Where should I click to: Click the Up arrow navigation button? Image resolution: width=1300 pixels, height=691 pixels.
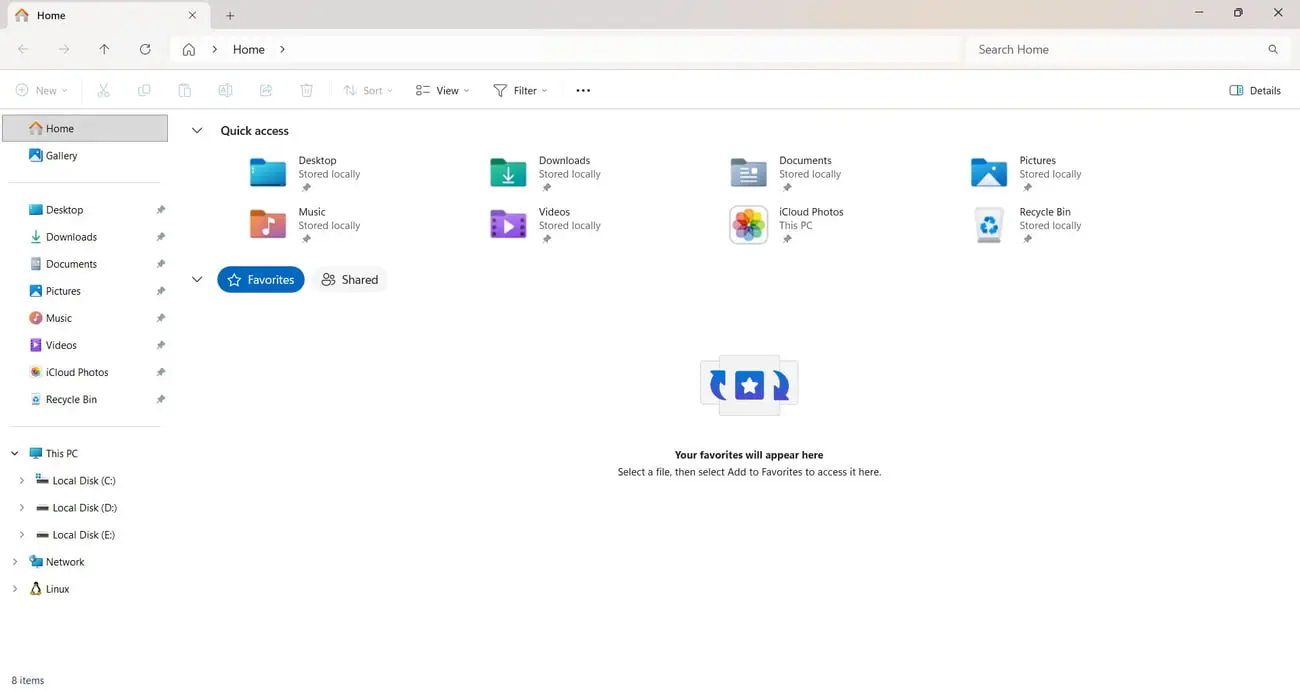104,49
